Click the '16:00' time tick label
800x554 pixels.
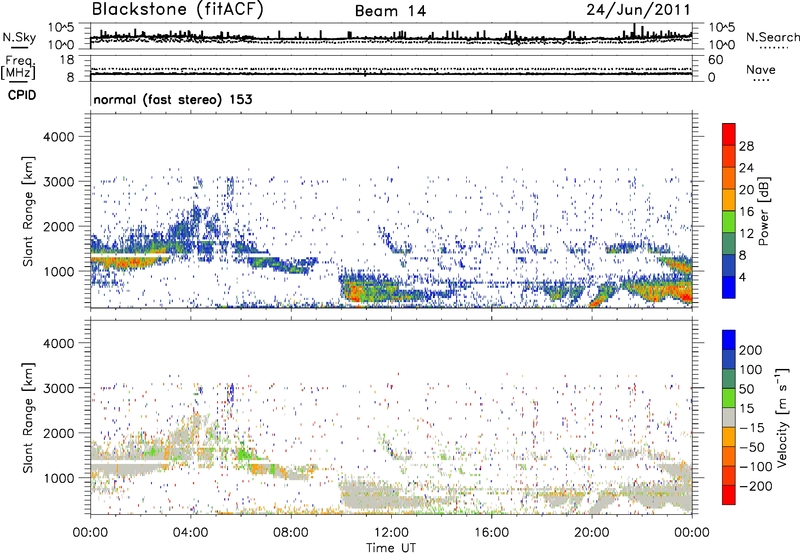[491, 533]
